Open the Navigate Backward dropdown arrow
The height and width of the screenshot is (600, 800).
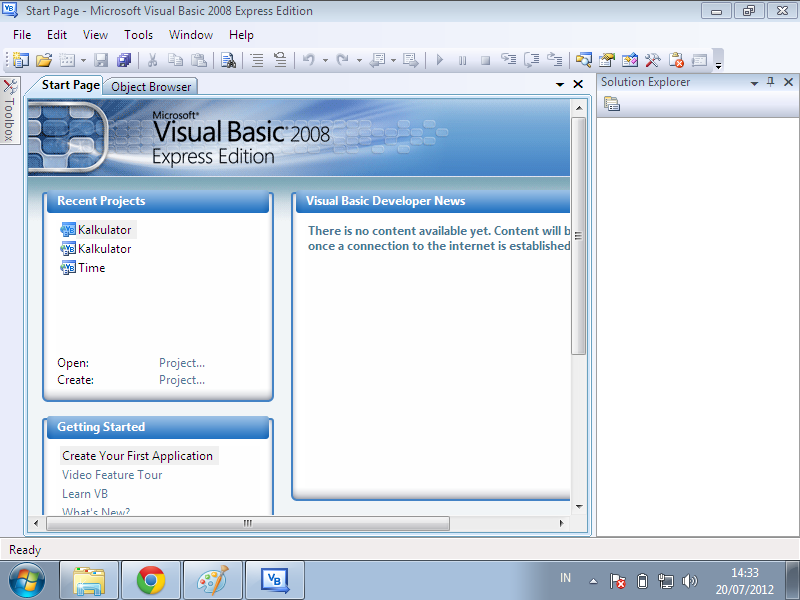coord(393,61)
